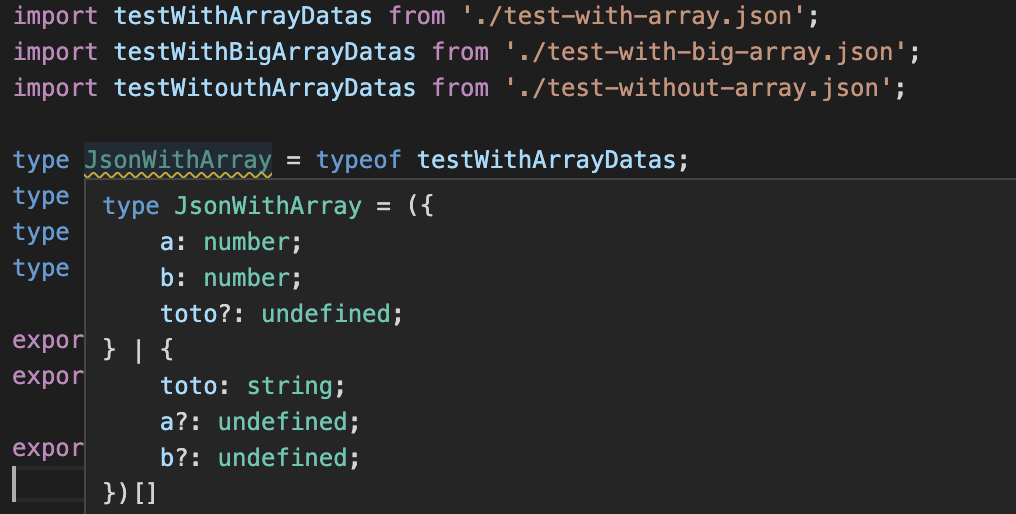Image resolution: width=1016 pixels, height=514 pixels.
Task: Click 'a?: undefined;' line in tooltip
Action: click(x=260, y=423)
